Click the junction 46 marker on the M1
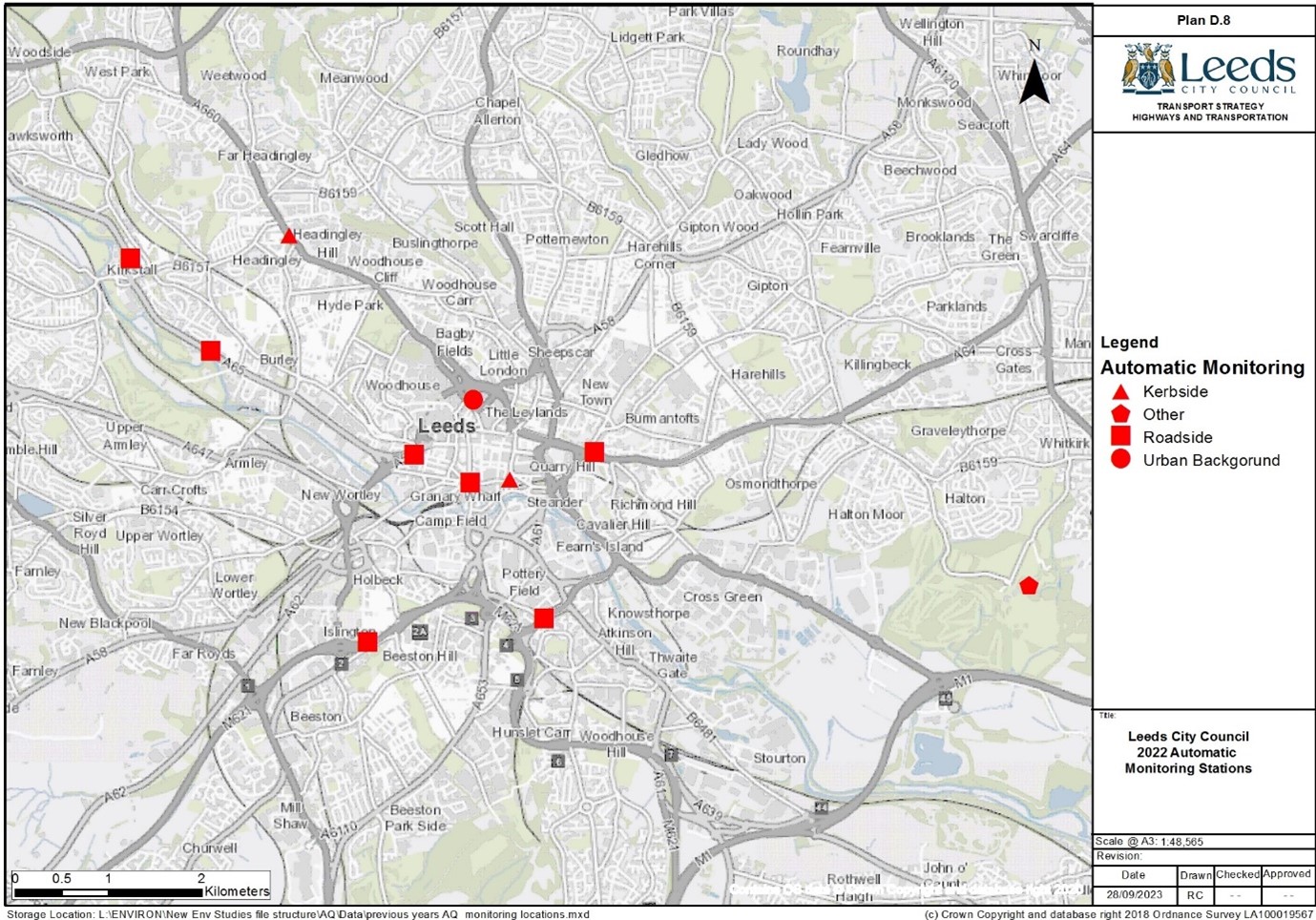The image size is (1316, 920). [x=945, y=699]
